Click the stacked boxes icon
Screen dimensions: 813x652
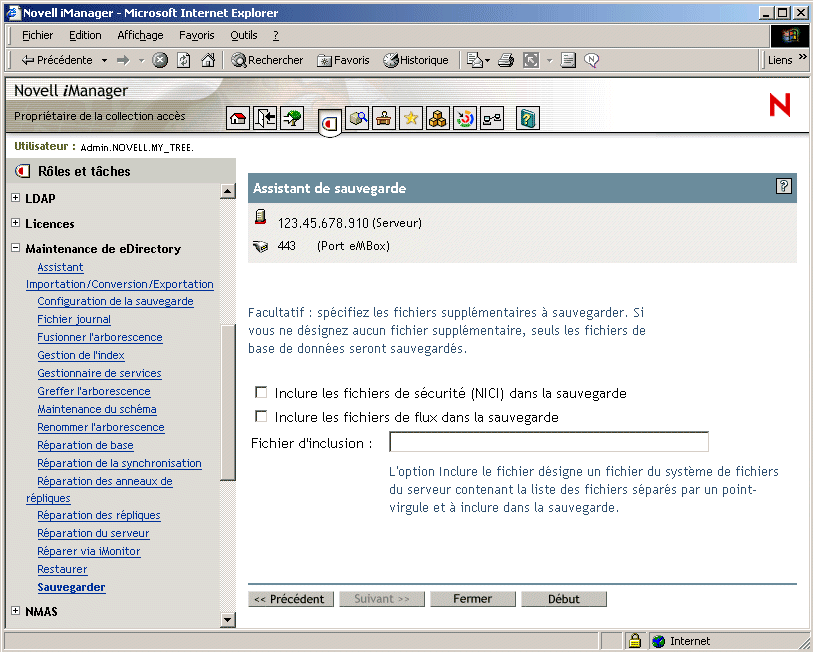click(x=438, y=118)
